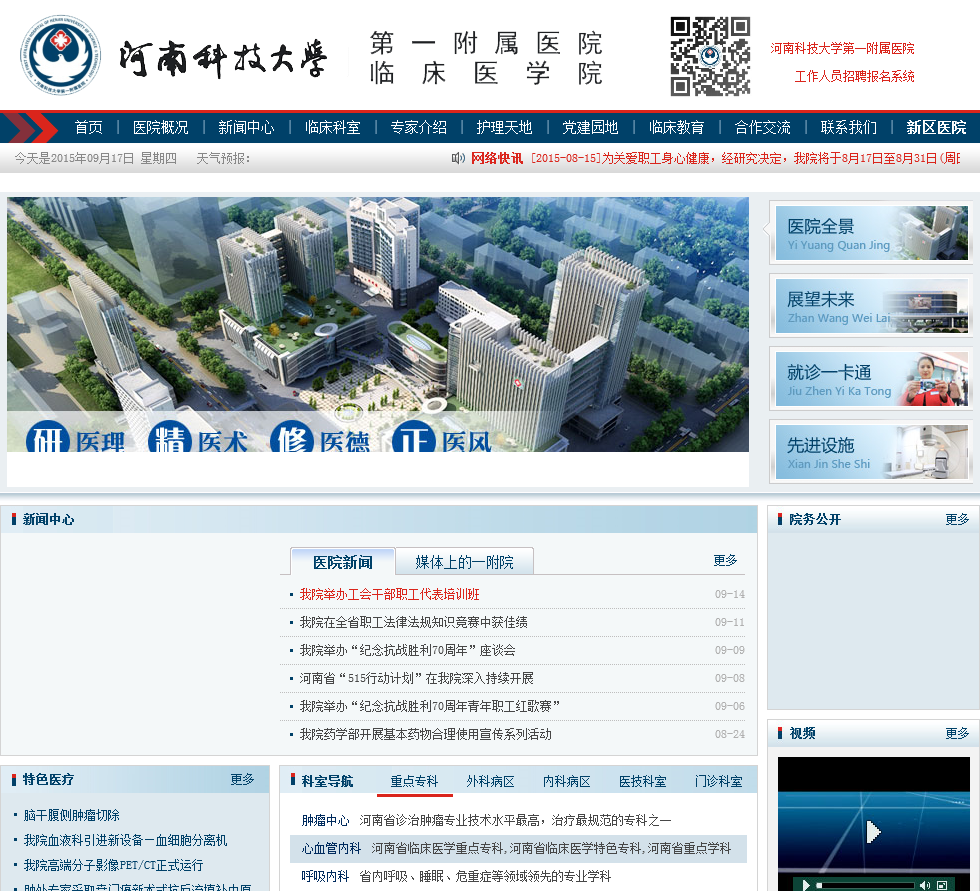
Task: Click the small play button in video controls
Action: tap(806, 885)
